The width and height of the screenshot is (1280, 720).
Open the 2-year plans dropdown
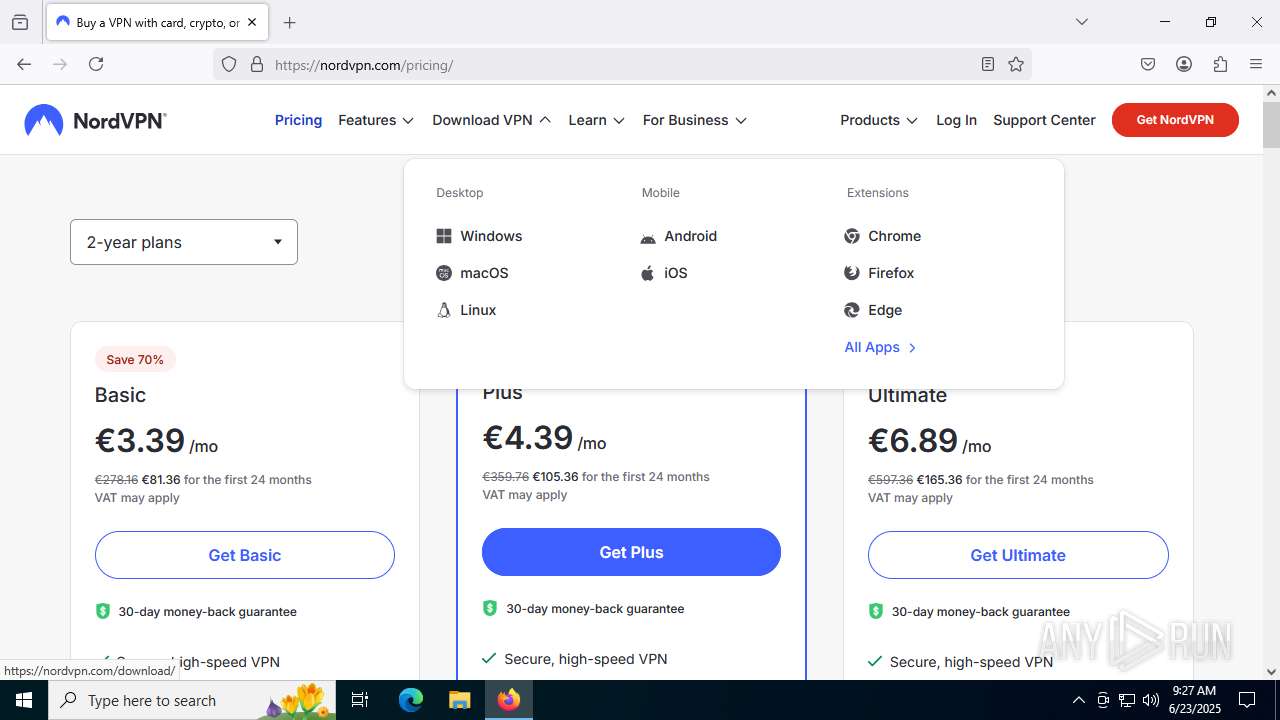[x=184, y=242]
